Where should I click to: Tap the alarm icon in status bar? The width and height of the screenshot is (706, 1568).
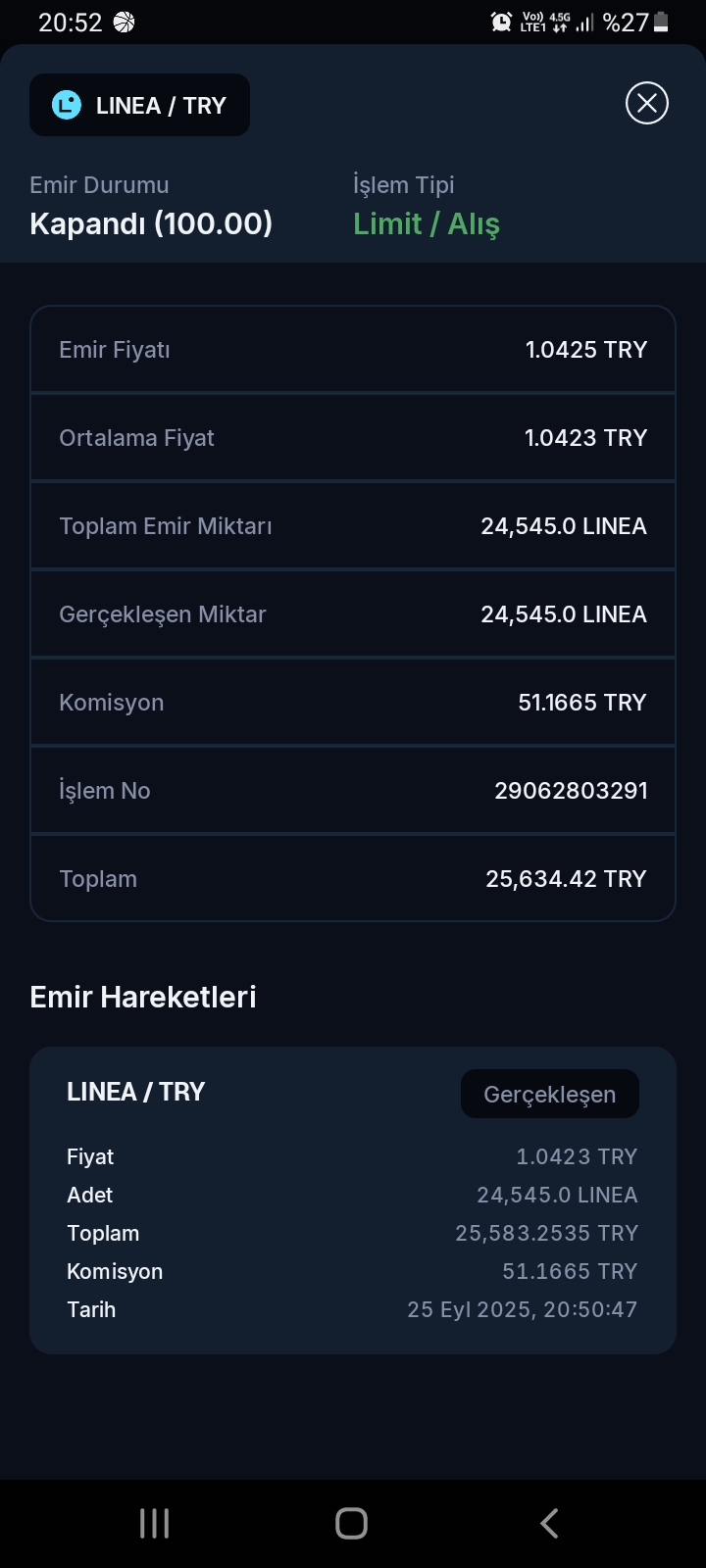click(501, 22)
